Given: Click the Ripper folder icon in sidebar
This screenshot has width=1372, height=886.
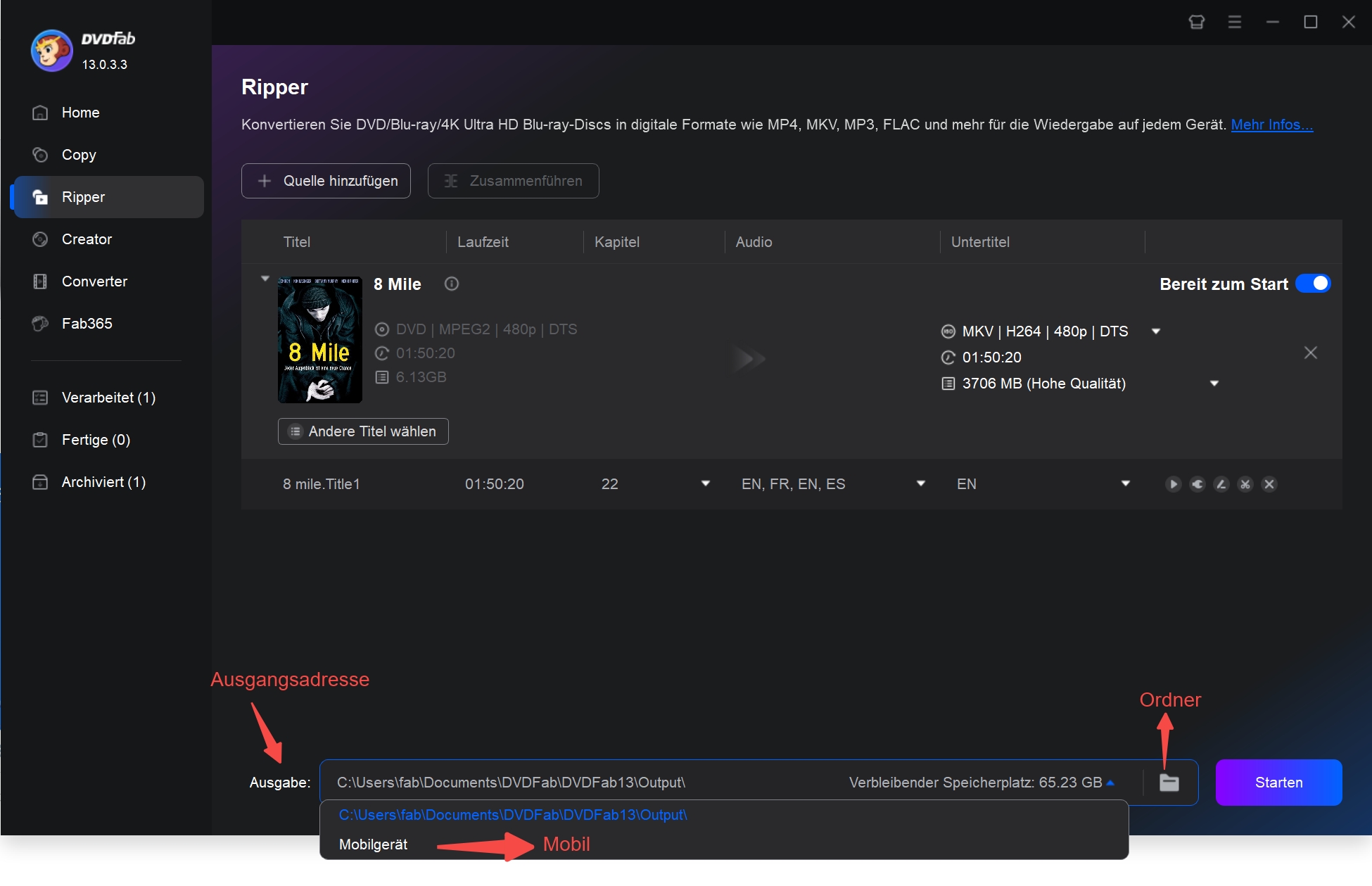Looking at the screenshot, I should pyautogui.click(x=41, y=197).
